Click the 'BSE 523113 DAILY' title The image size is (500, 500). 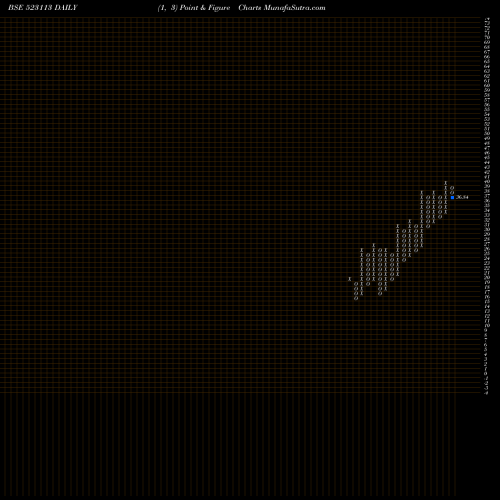[x=43, y=8]
